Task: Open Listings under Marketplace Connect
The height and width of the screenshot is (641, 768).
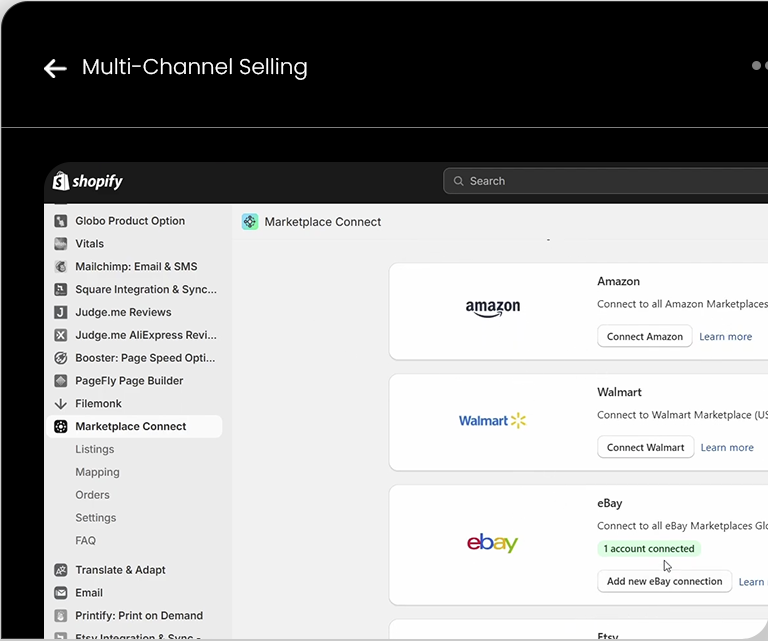Action: pos(95,450)
